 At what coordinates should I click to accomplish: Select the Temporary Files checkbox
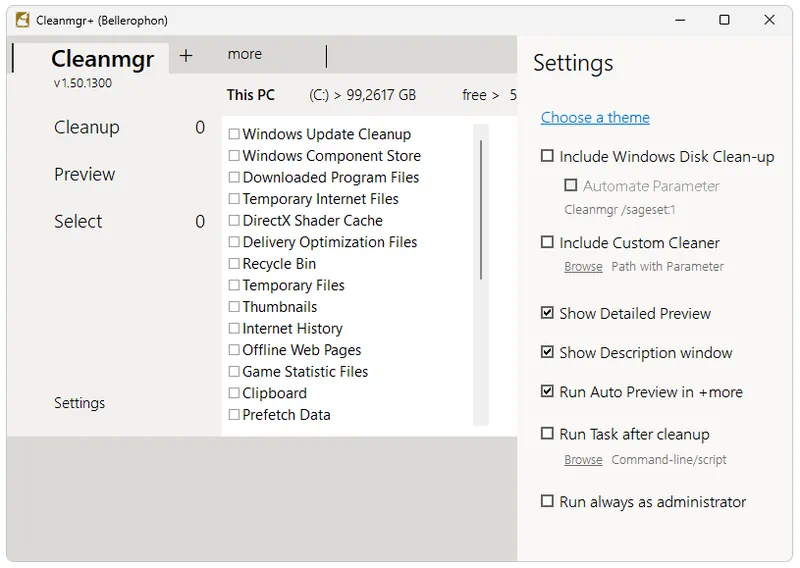pyautogui.click(x=234, y=285)
